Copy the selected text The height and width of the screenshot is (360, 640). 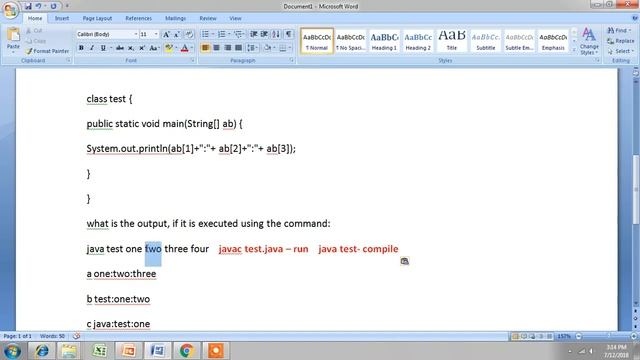[36, 41]
